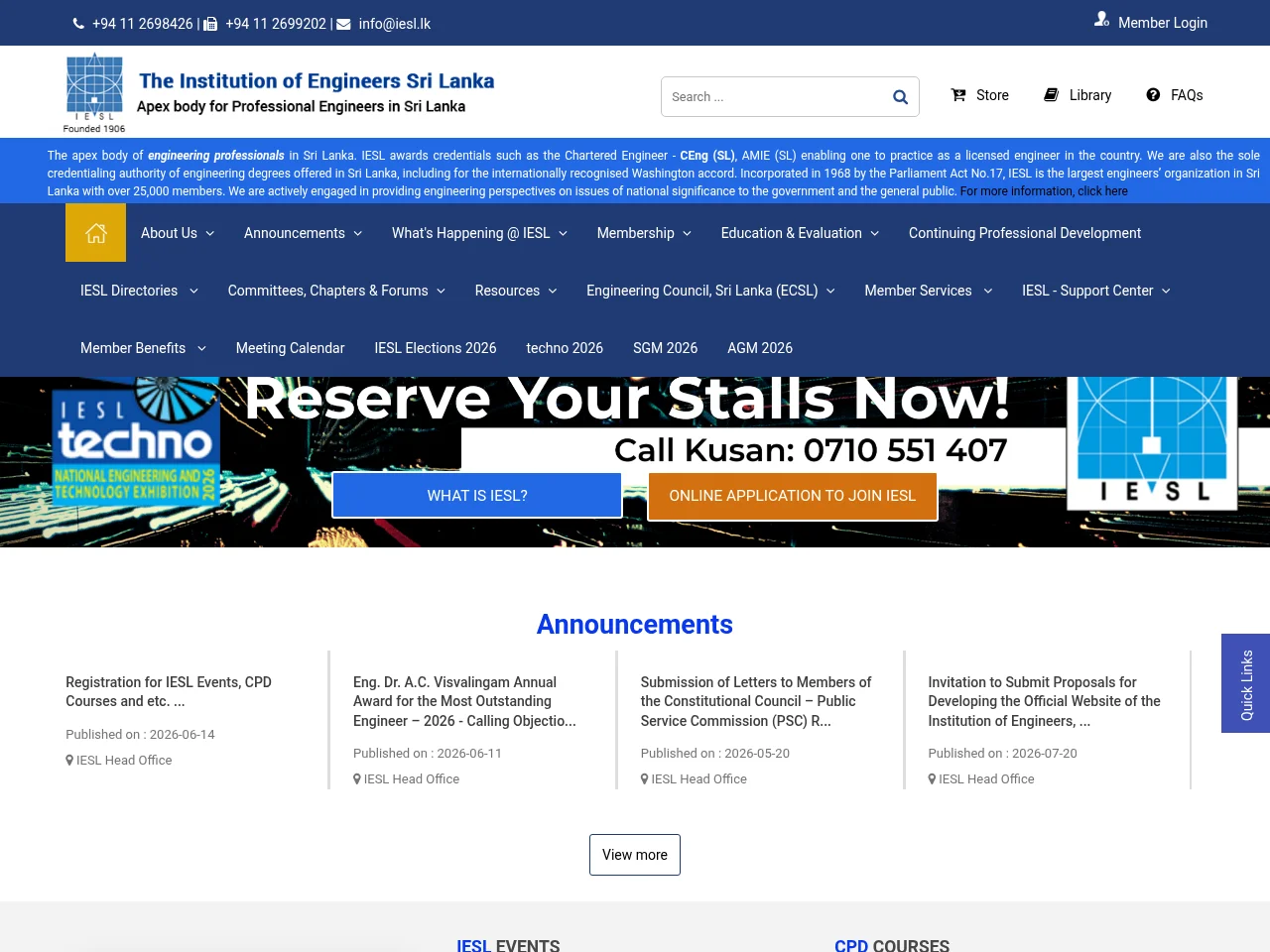
Task: Click the IESL logo in the header
Action: [94, 92]
